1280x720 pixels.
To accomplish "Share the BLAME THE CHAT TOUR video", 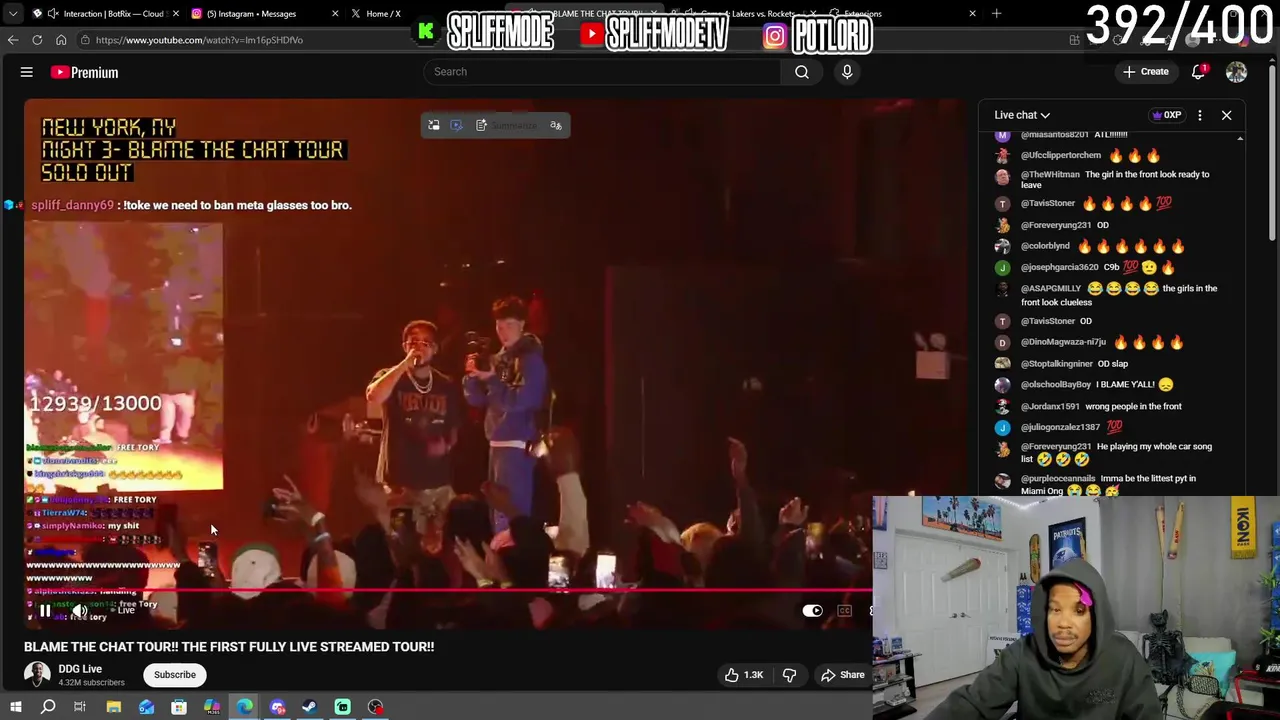I will [843, 675].
